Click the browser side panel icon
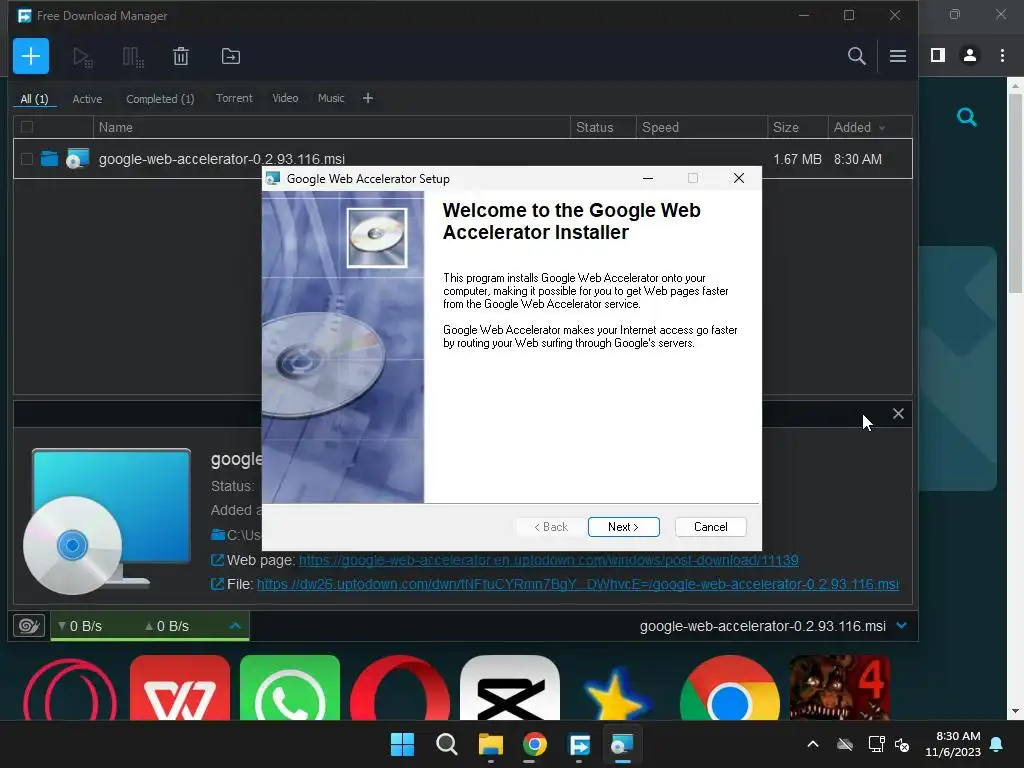Screen dimensions: 1024x768 coord(938,56)
